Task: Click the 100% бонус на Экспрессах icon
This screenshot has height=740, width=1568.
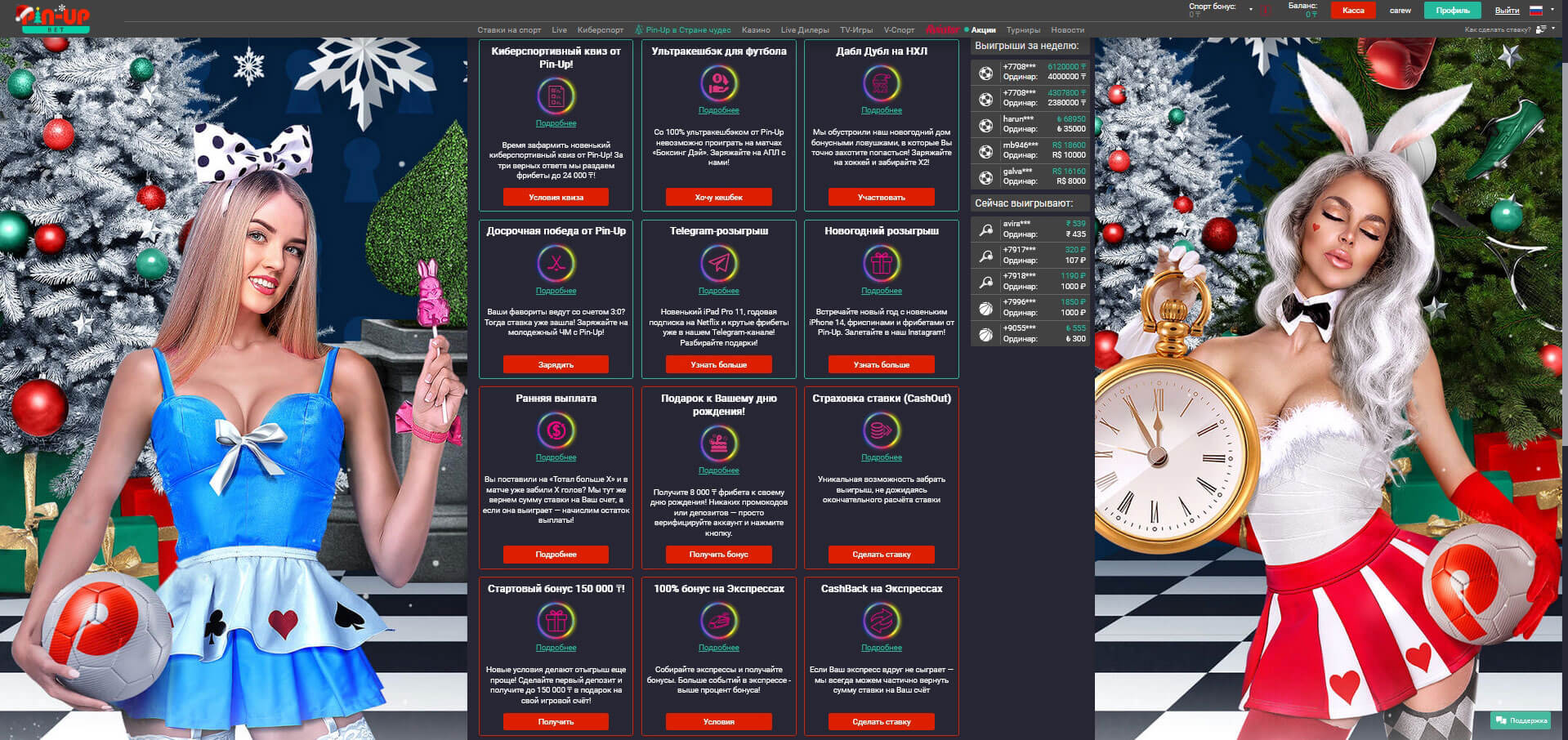Action: (x=718, y=621)
